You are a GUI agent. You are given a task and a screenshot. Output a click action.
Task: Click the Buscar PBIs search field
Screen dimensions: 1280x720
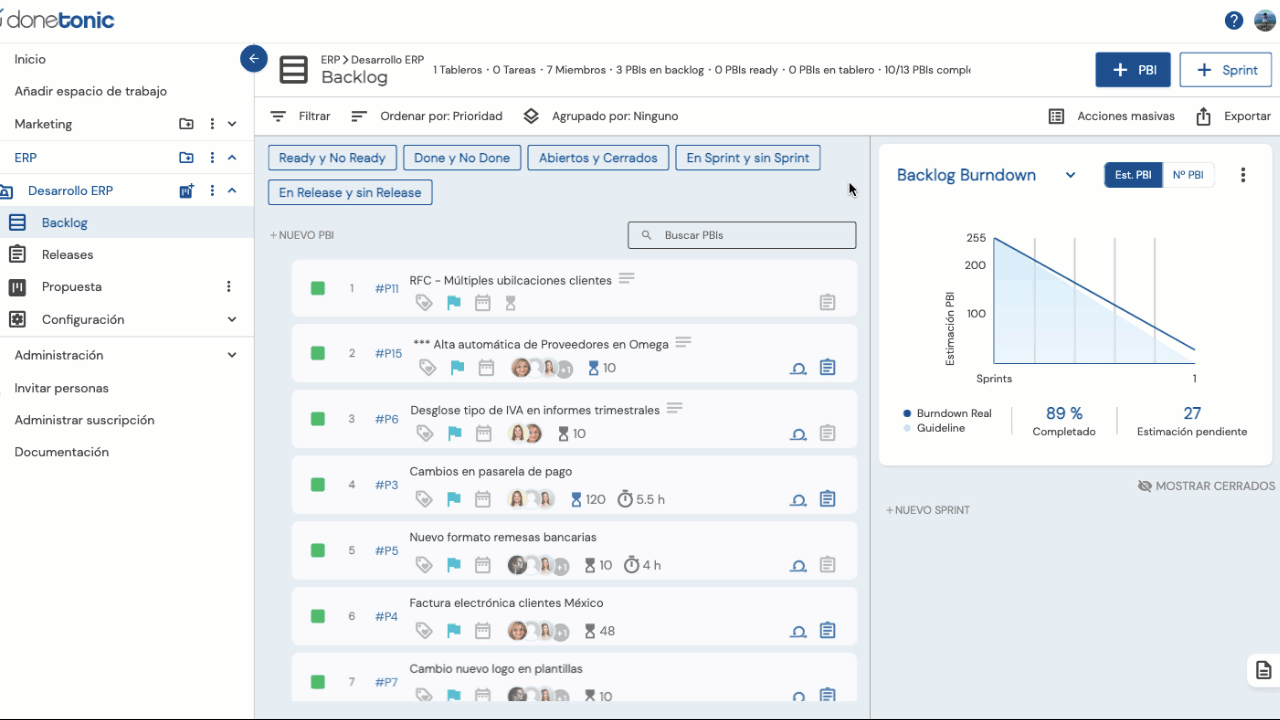click(x=742, y=235)
